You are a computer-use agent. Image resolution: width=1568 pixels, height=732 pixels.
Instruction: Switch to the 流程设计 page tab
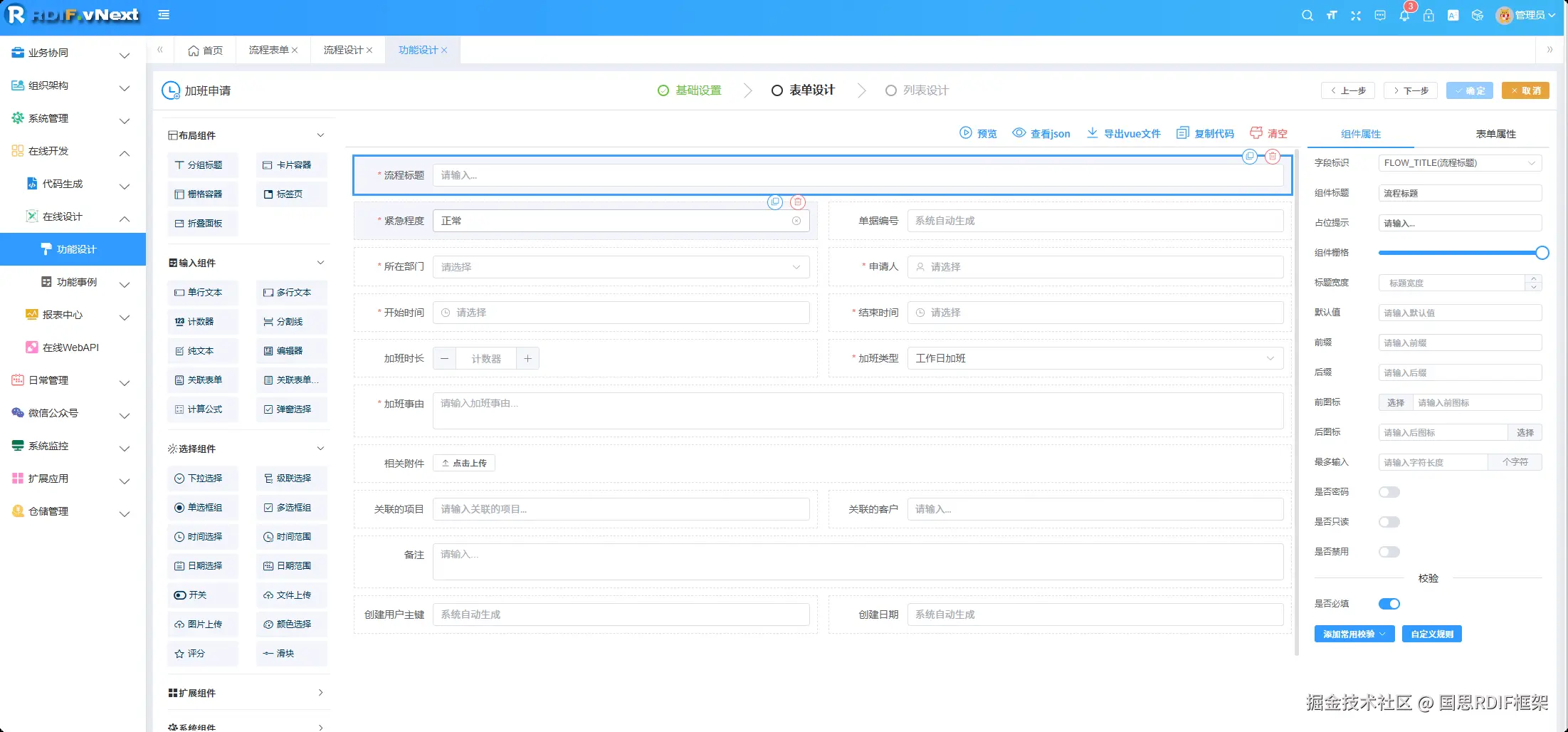coord(343,50)
